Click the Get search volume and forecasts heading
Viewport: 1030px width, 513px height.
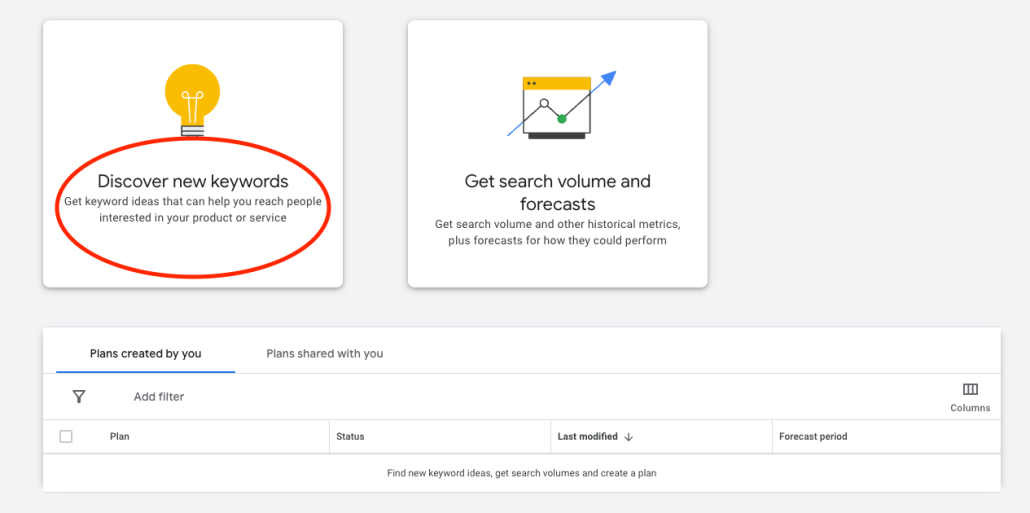click(557, 192)
